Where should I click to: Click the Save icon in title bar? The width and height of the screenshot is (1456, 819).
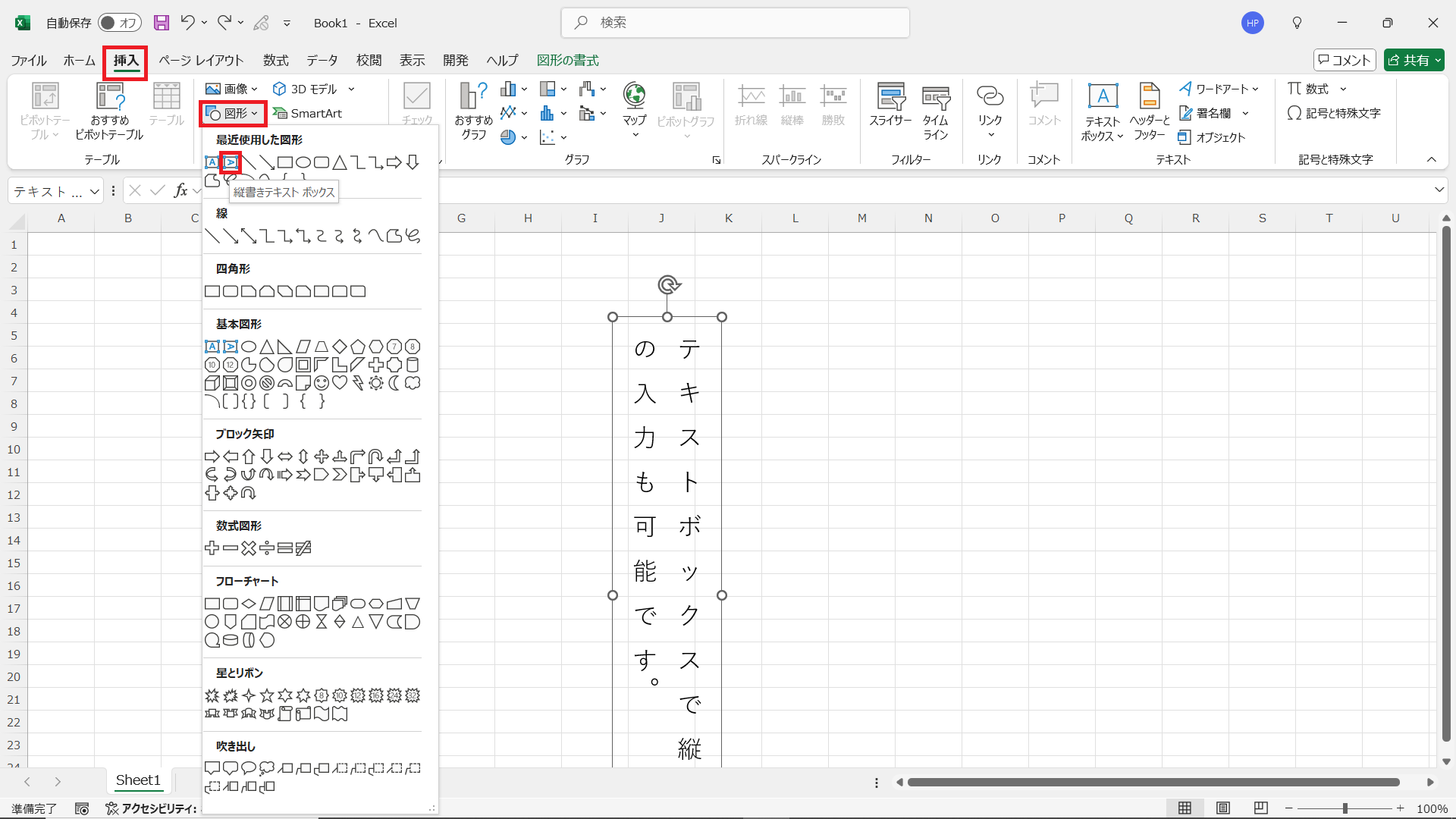pos(162,23)
